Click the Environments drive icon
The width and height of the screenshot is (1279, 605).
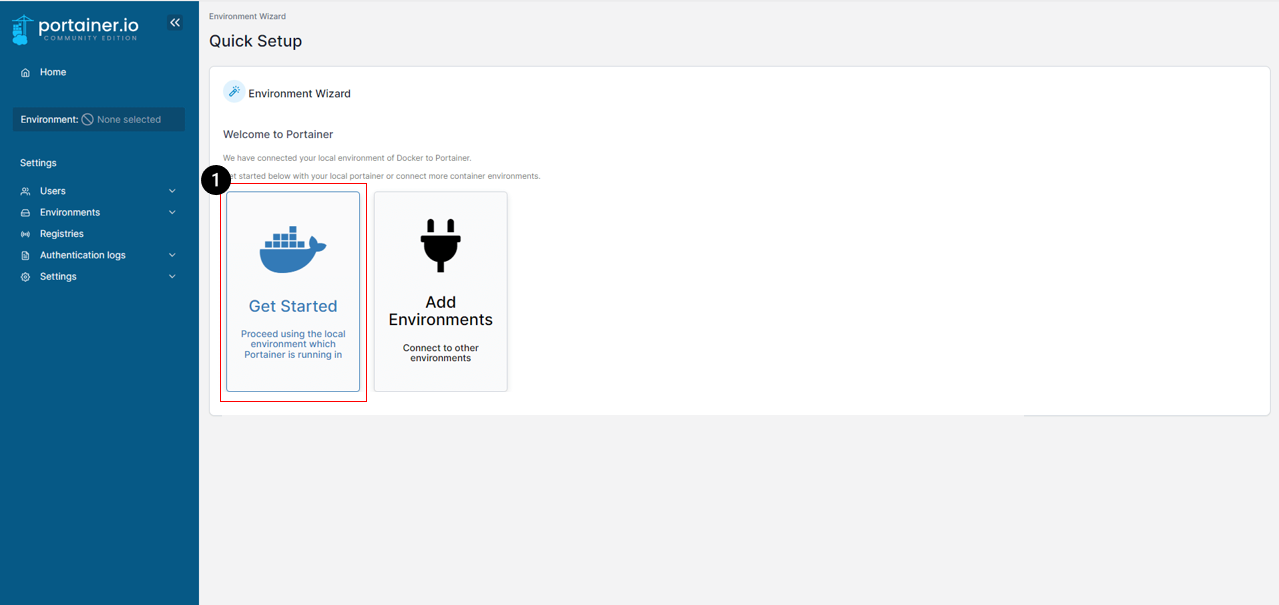tap(26, 213)
